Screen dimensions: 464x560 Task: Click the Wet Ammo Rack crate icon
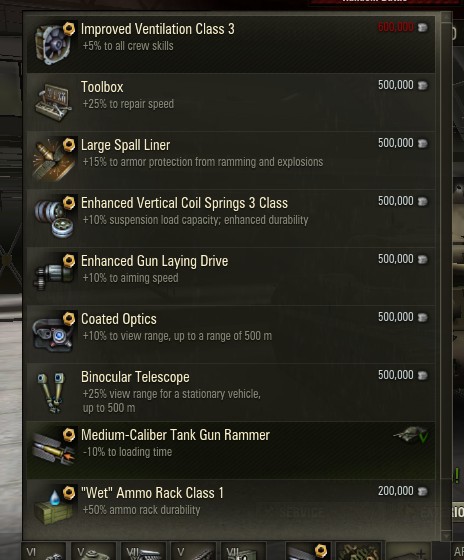(x=54, y=506)
